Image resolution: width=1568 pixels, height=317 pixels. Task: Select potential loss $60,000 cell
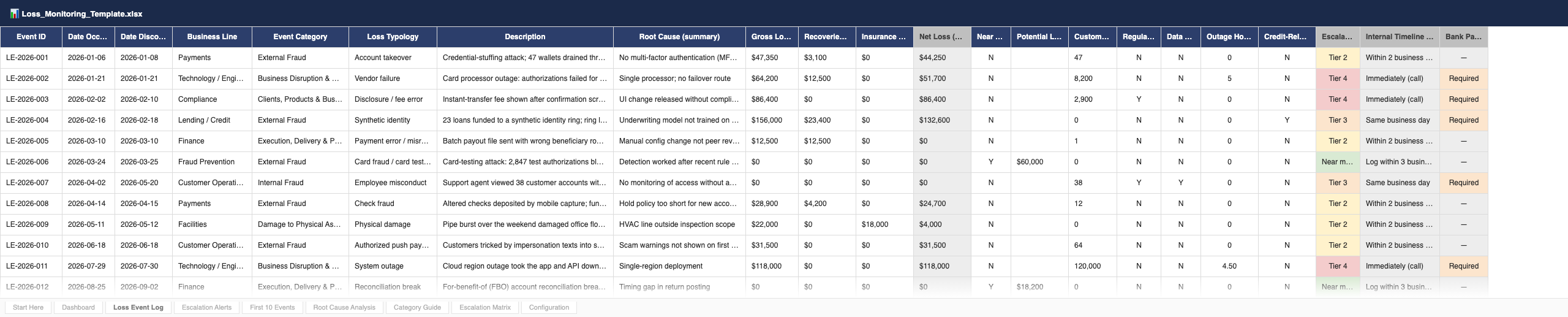[1039, 162]
